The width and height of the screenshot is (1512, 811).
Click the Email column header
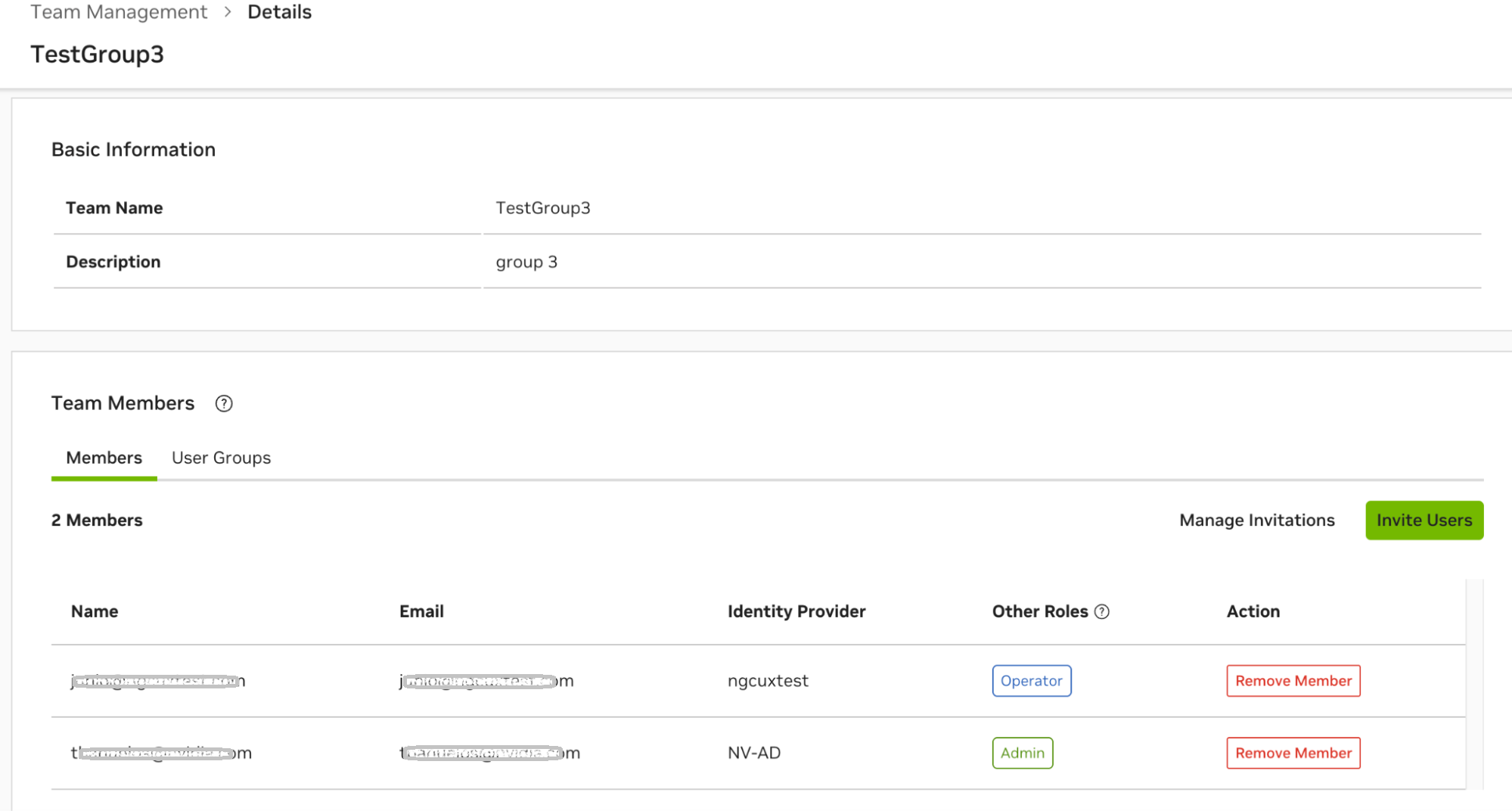click(421, 611)
